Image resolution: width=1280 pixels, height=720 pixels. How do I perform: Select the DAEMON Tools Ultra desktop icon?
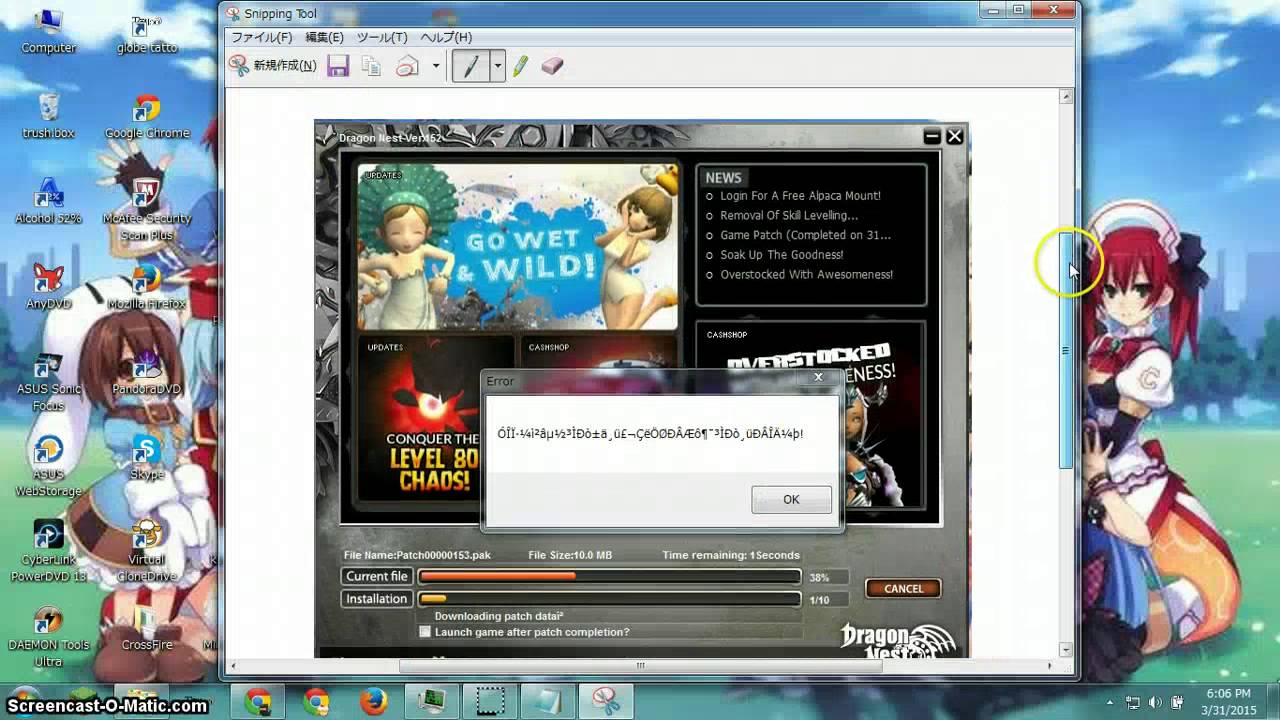48,637
